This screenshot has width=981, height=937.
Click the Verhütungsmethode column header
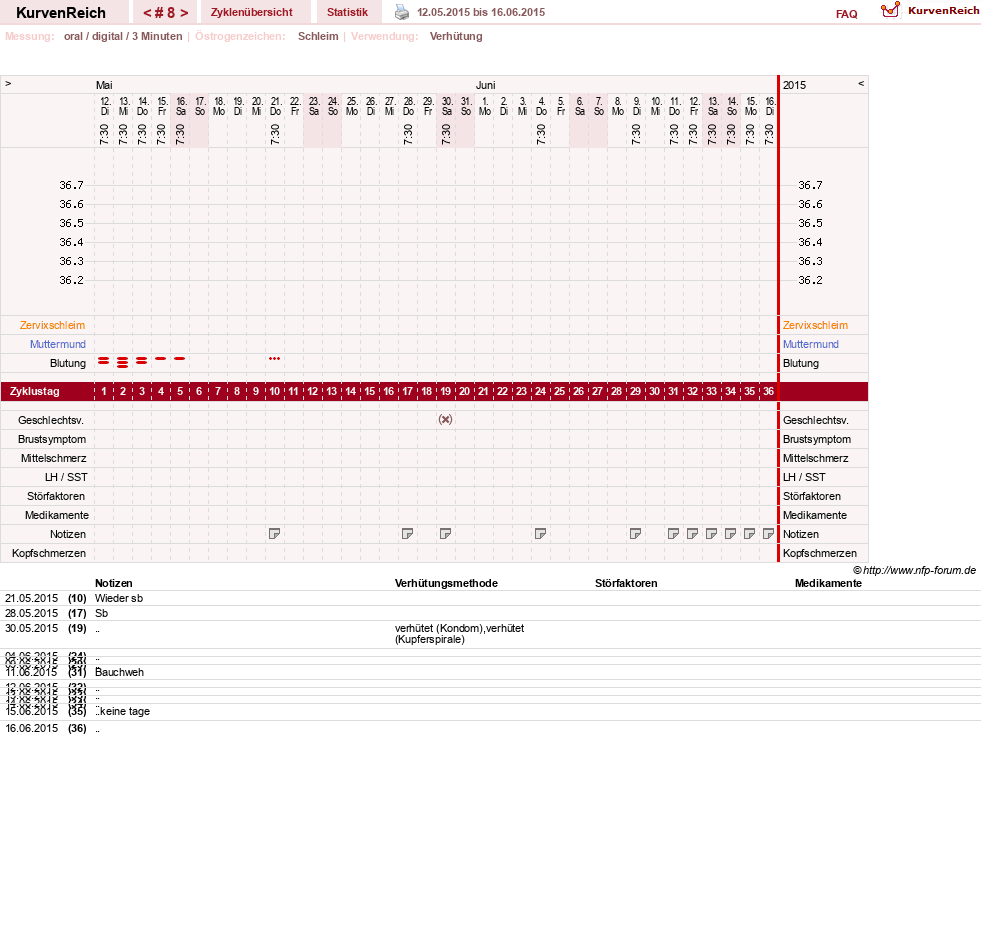click(446, 583)
